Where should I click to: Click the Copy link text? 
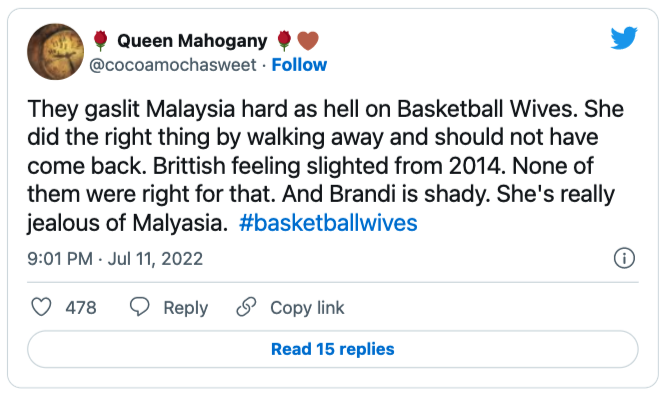click(307, 308)
